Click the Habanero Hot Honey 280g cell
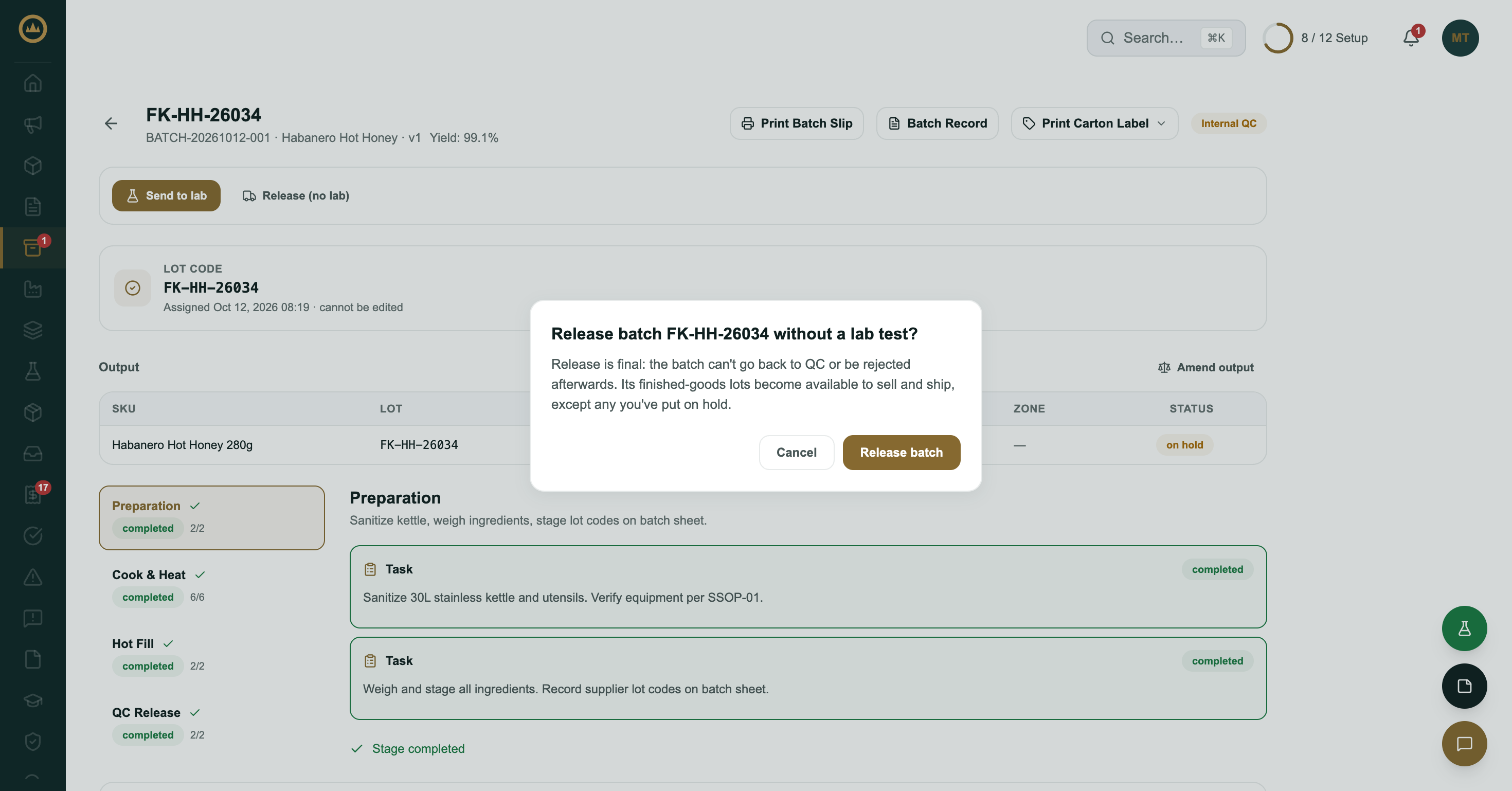This screenshot has width=1512, height=791. pos(183,445)
